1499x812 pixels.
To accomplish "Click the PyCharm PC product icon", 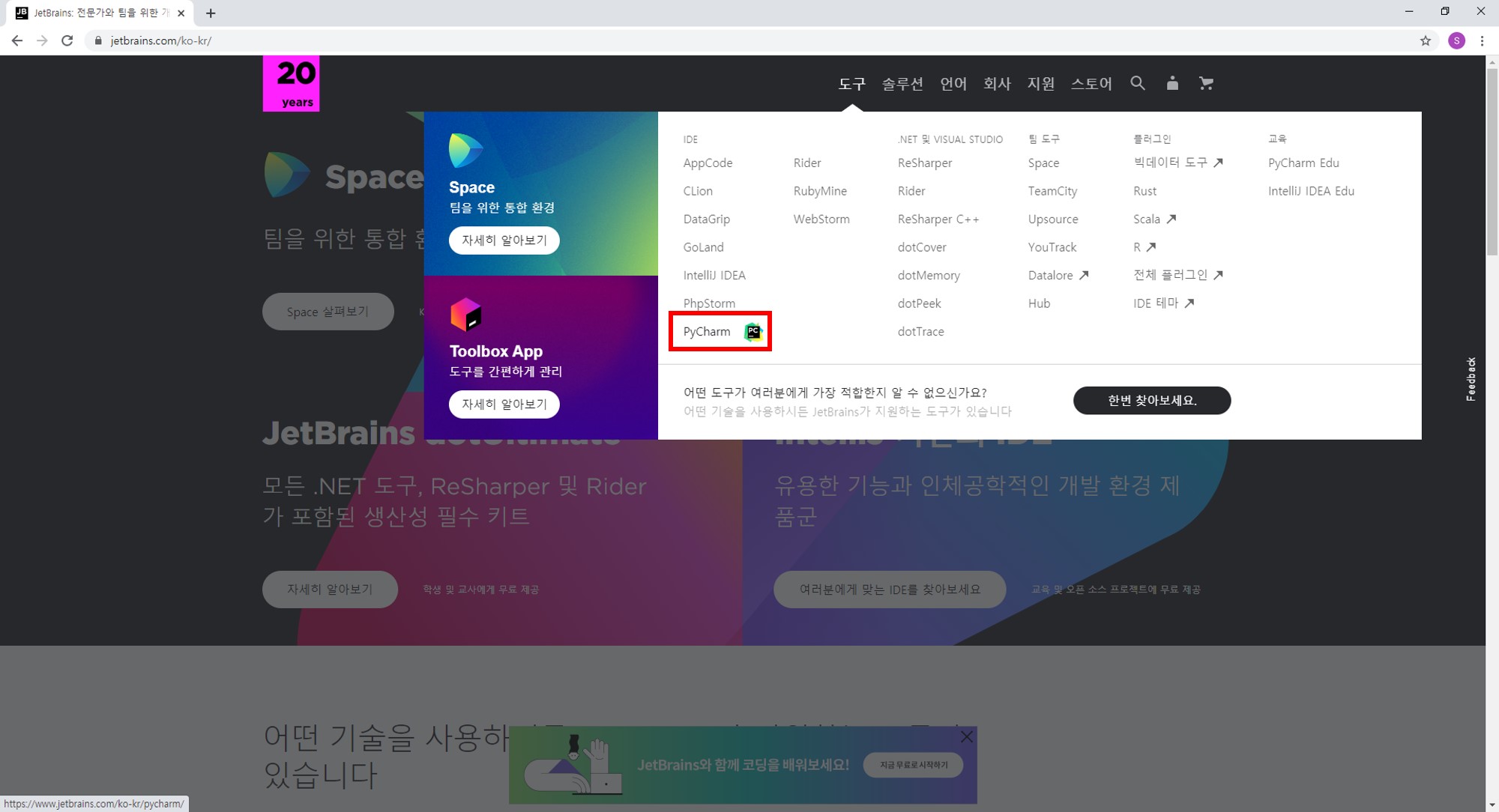I will click(753, 331).
